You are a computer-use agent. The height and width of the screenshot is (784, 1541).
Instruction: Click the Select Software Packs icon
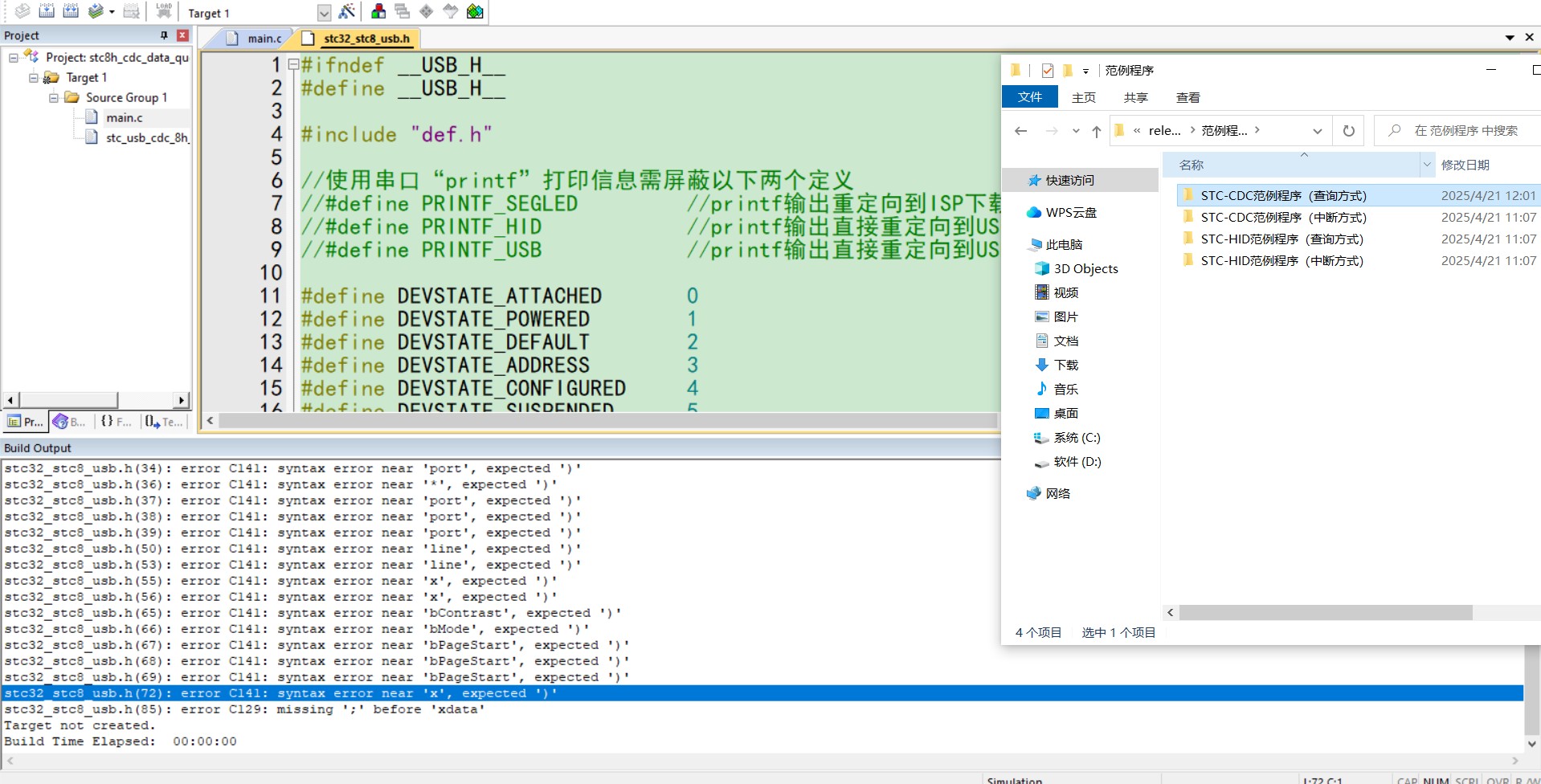click(450, 11)
